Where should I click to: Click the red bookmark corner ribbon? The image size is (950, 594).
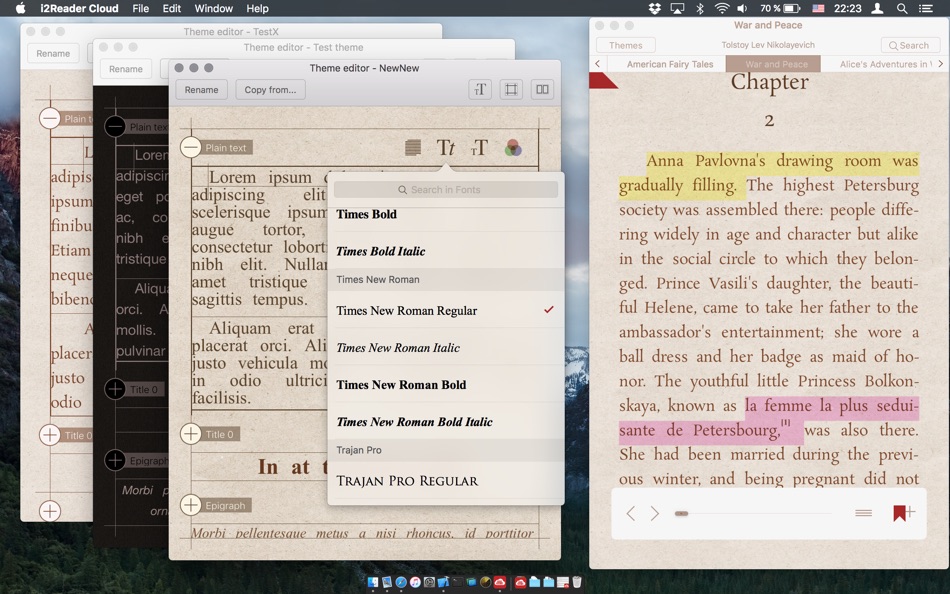click(602, 80)
